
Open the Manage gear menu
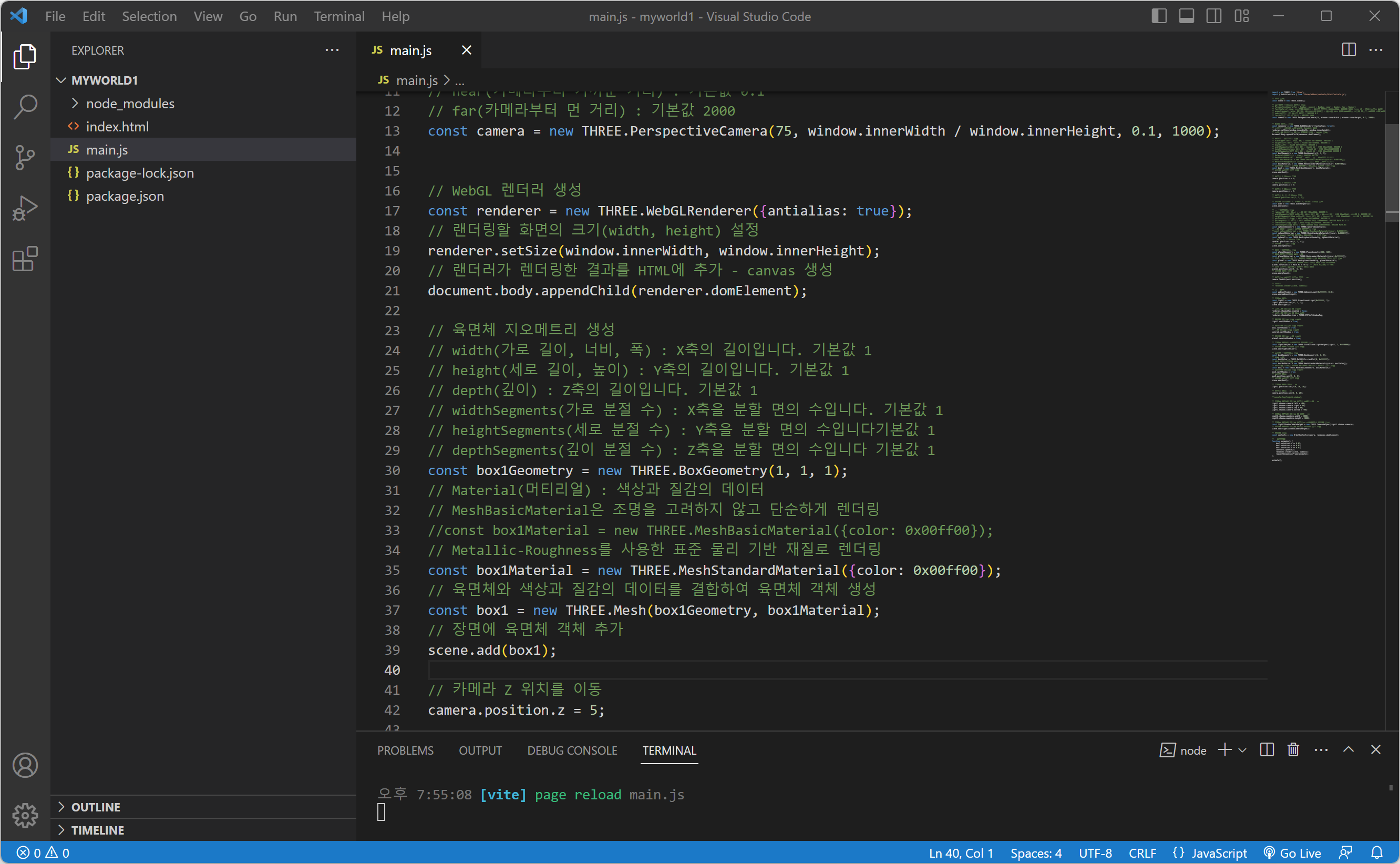click(x=25, y=815)
